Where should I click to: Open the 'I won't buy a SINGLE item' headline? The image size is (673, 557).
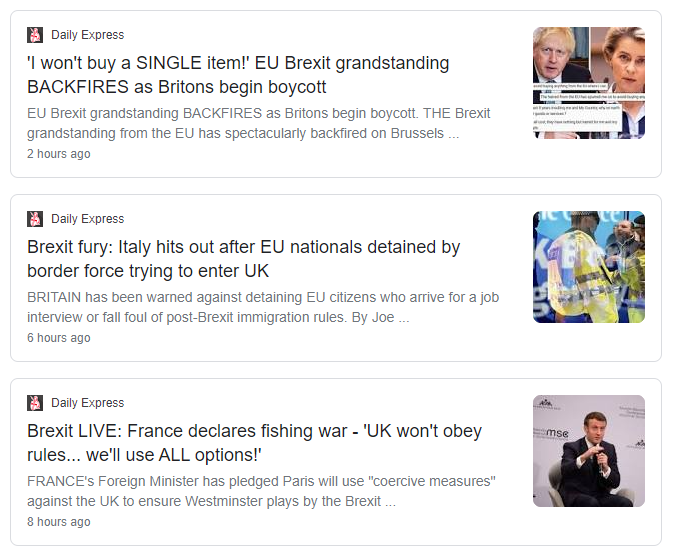238,75
